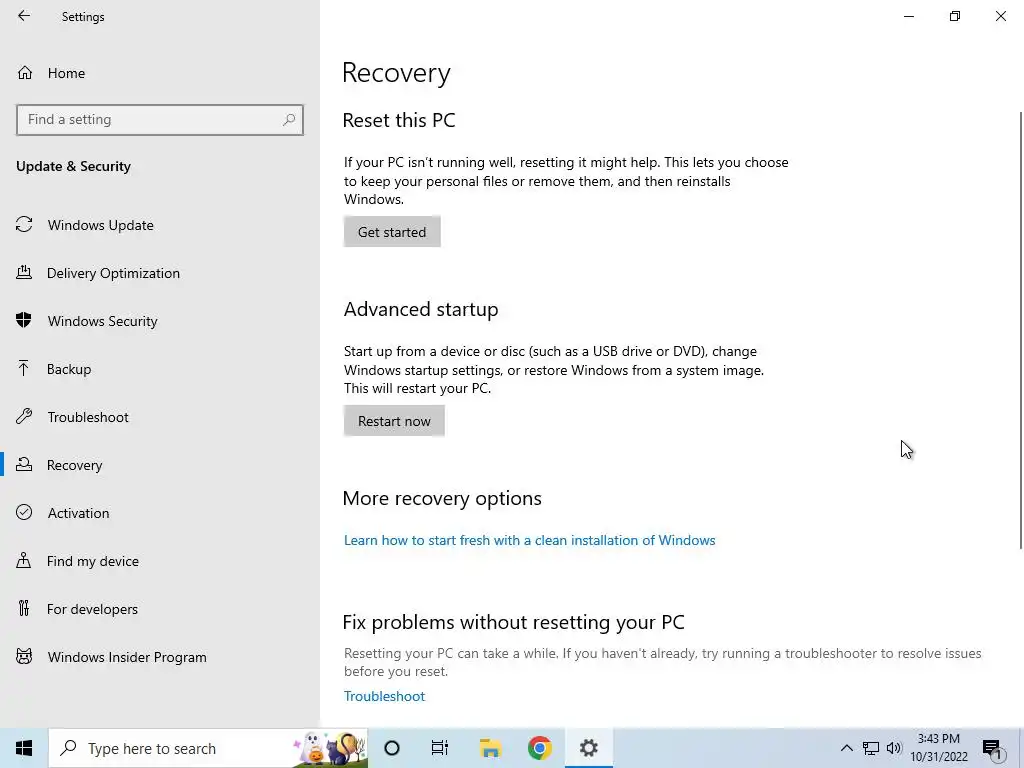Click Get started under Reset this PC
The image size is (1024, 768).
click(392, 232)
